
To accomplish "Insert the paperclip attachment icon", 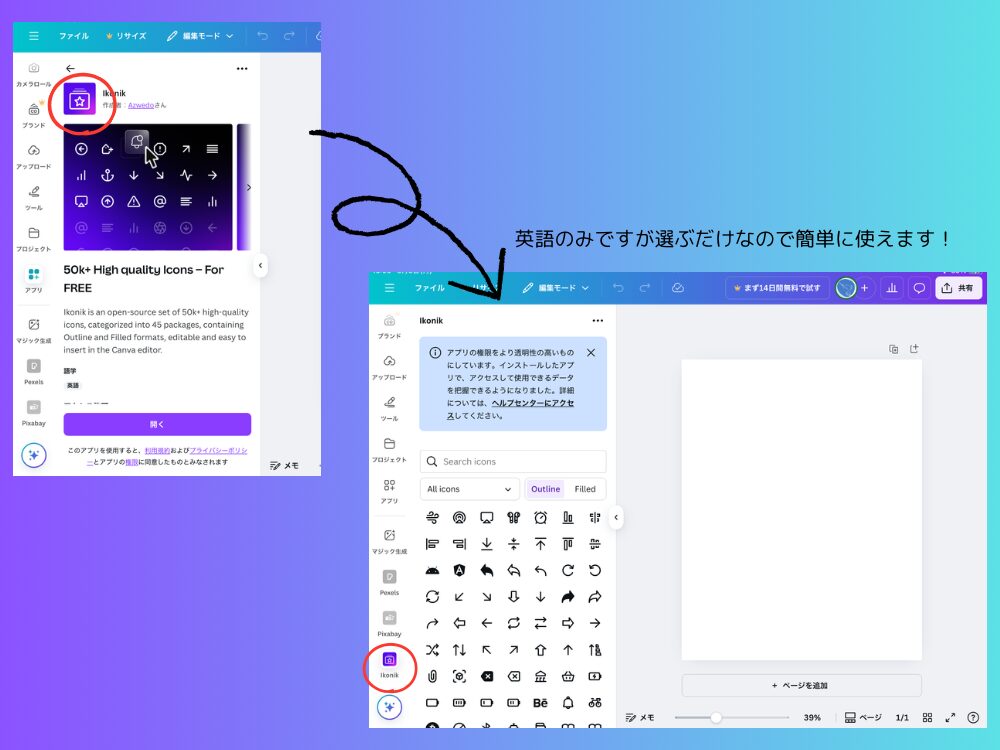I will 432,676.
